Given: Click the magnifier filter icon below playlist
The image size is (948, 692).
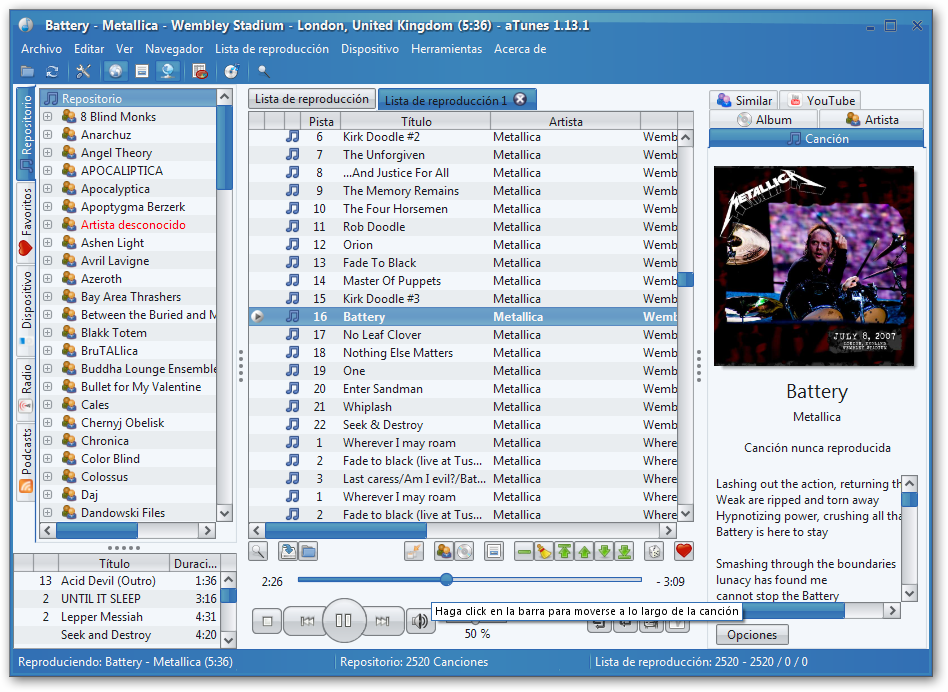Looking at the screenshot, I should [258, 551].
